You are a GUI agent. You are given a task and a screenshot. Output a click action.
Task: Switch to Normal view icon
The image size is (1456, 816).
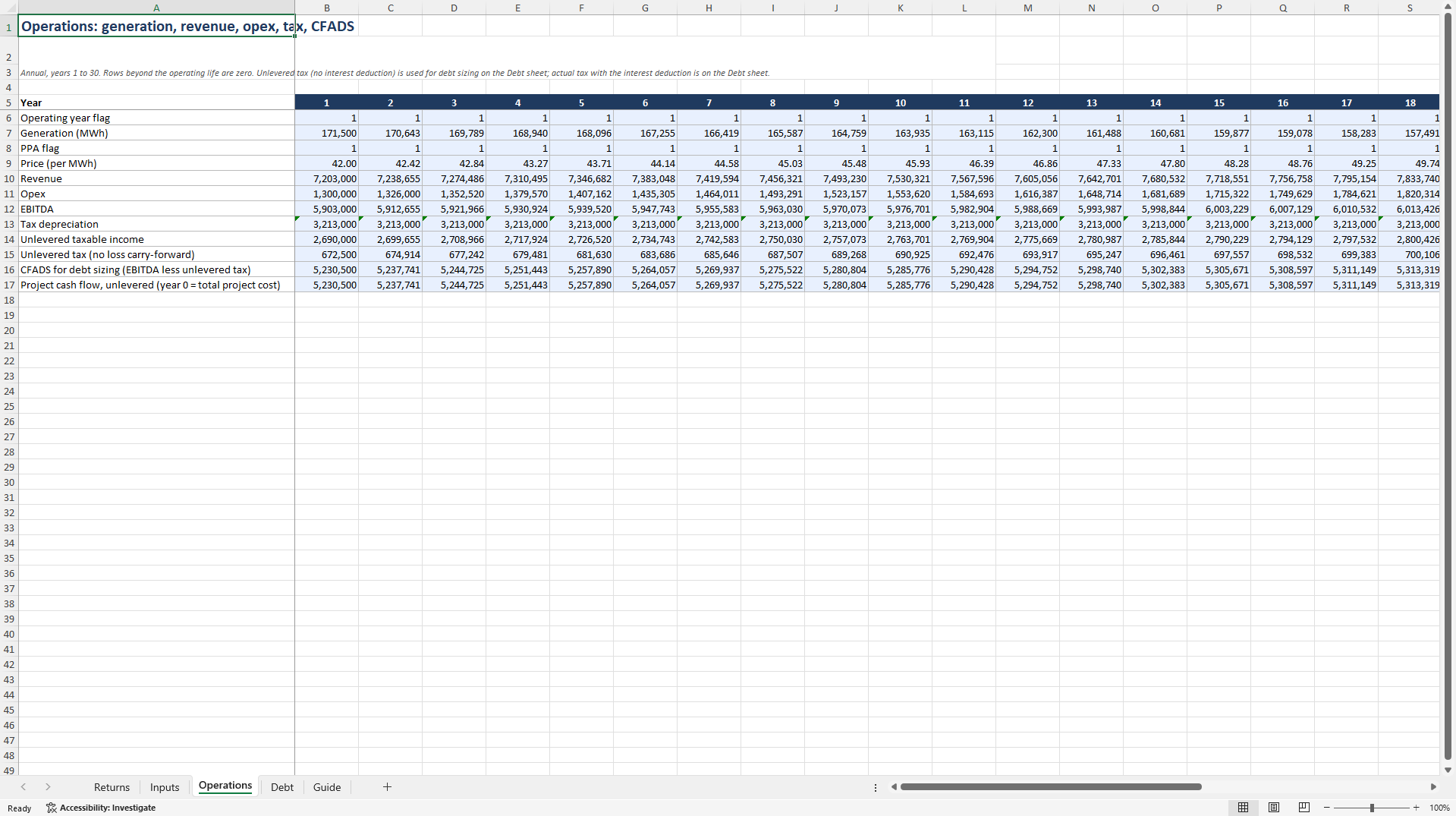[x=1243, y=807]
